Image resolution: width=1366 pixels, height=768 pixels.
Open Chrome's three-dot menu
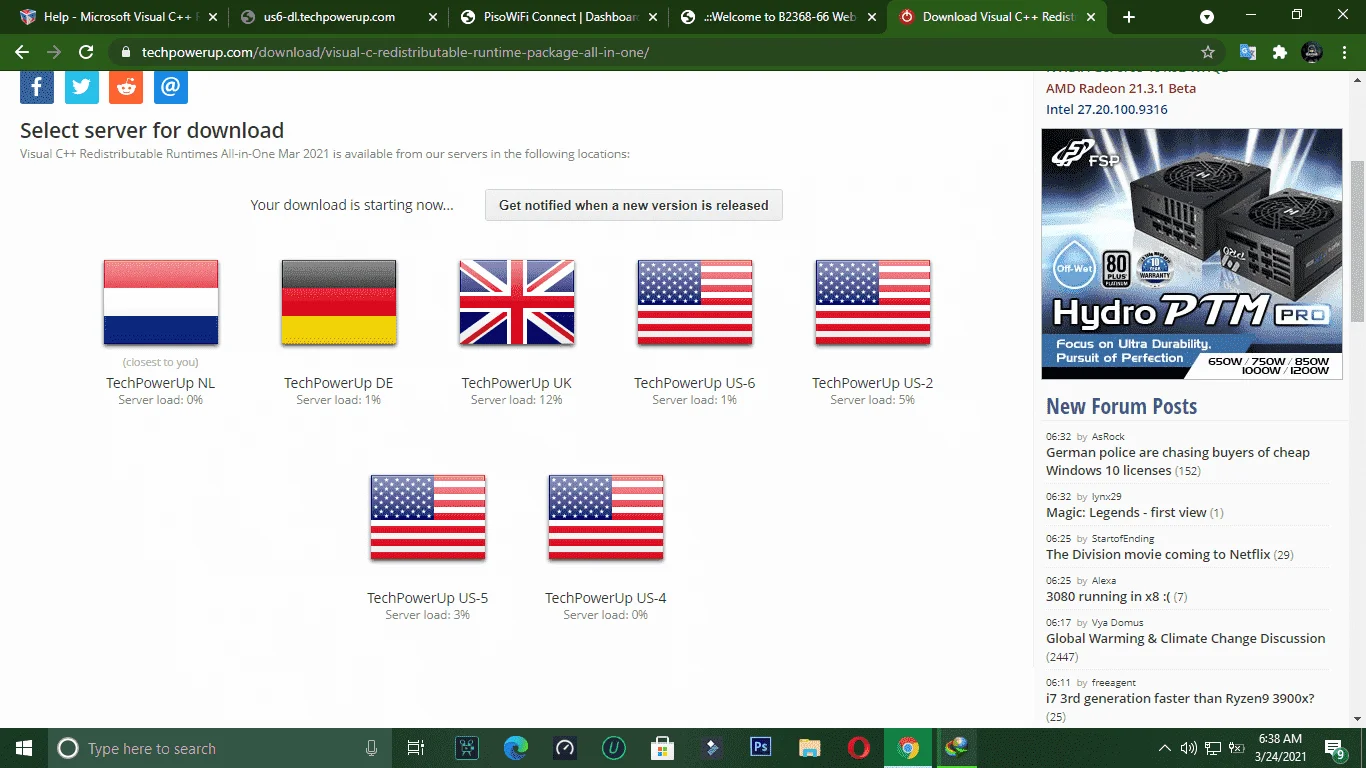pos(1345,52)
